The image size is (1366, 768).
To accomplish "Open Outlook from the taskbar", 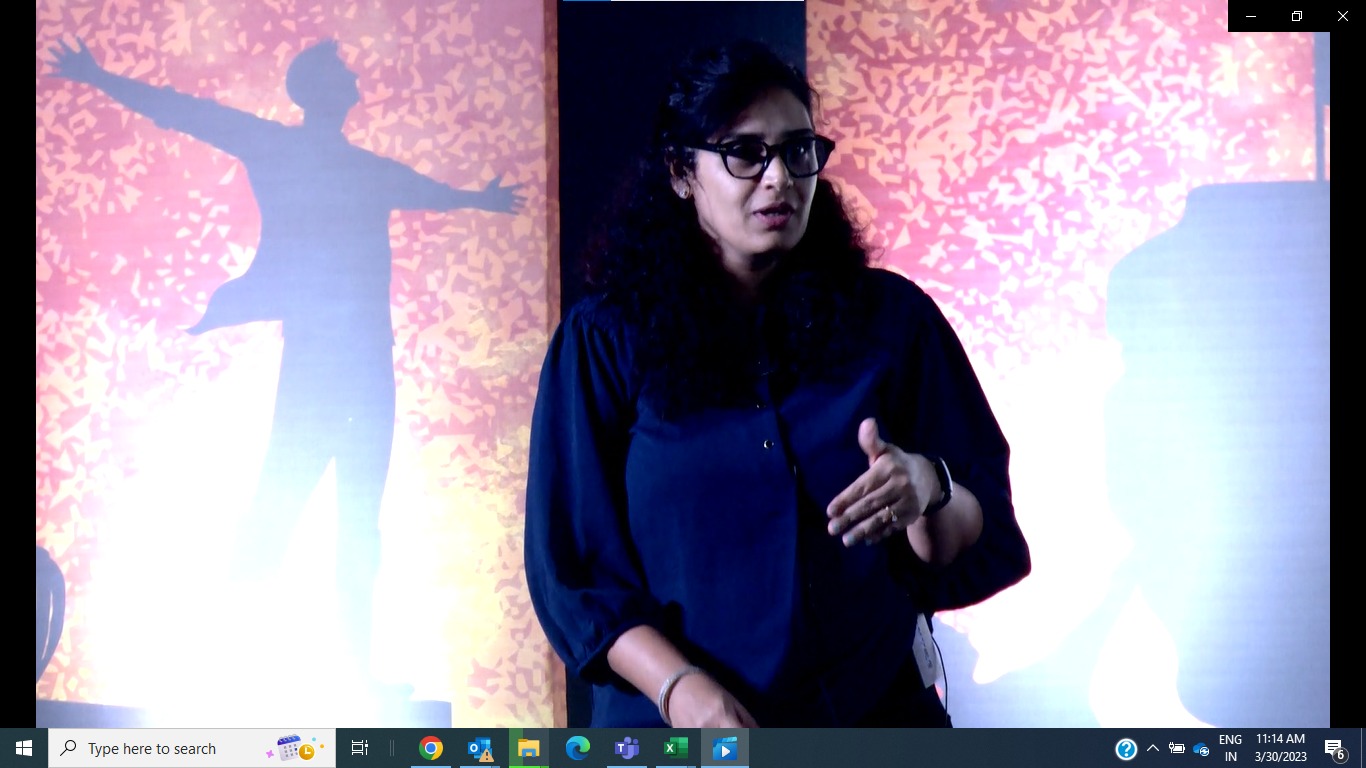I will point(480,748).
